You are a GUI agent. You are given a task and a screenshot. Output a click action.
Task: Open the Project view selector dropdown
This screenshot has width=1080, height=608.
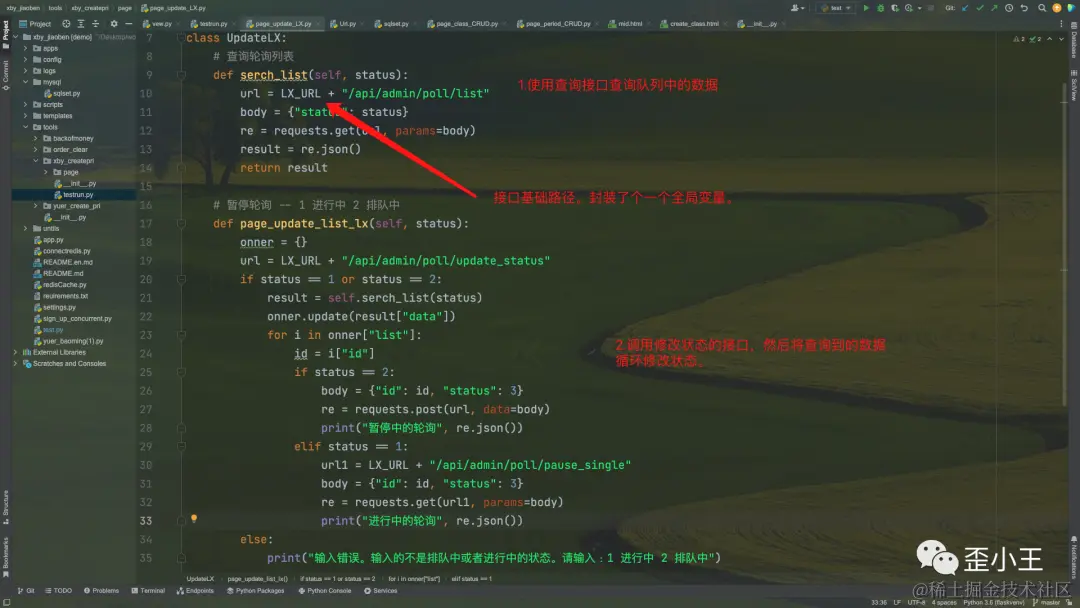[x=35, y=23]
